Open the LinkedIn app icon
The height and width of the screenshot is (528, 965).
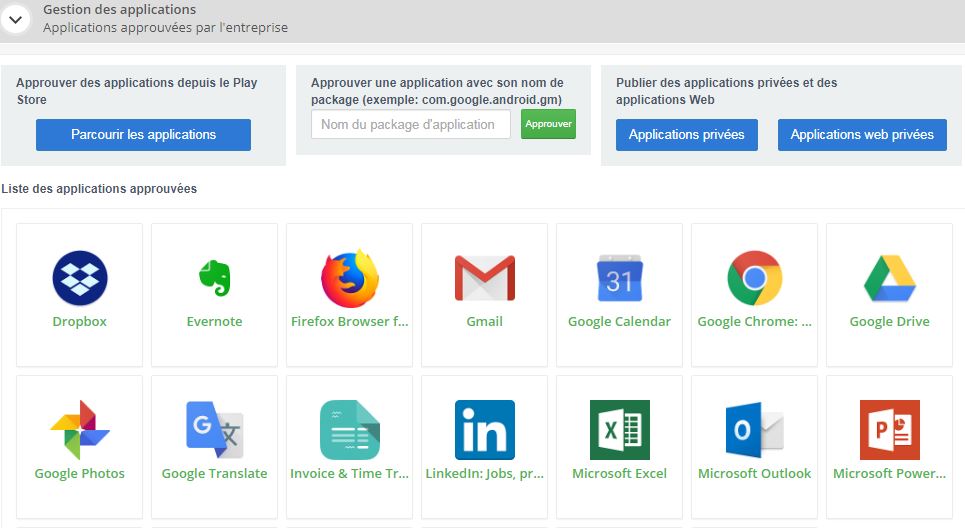485,430
